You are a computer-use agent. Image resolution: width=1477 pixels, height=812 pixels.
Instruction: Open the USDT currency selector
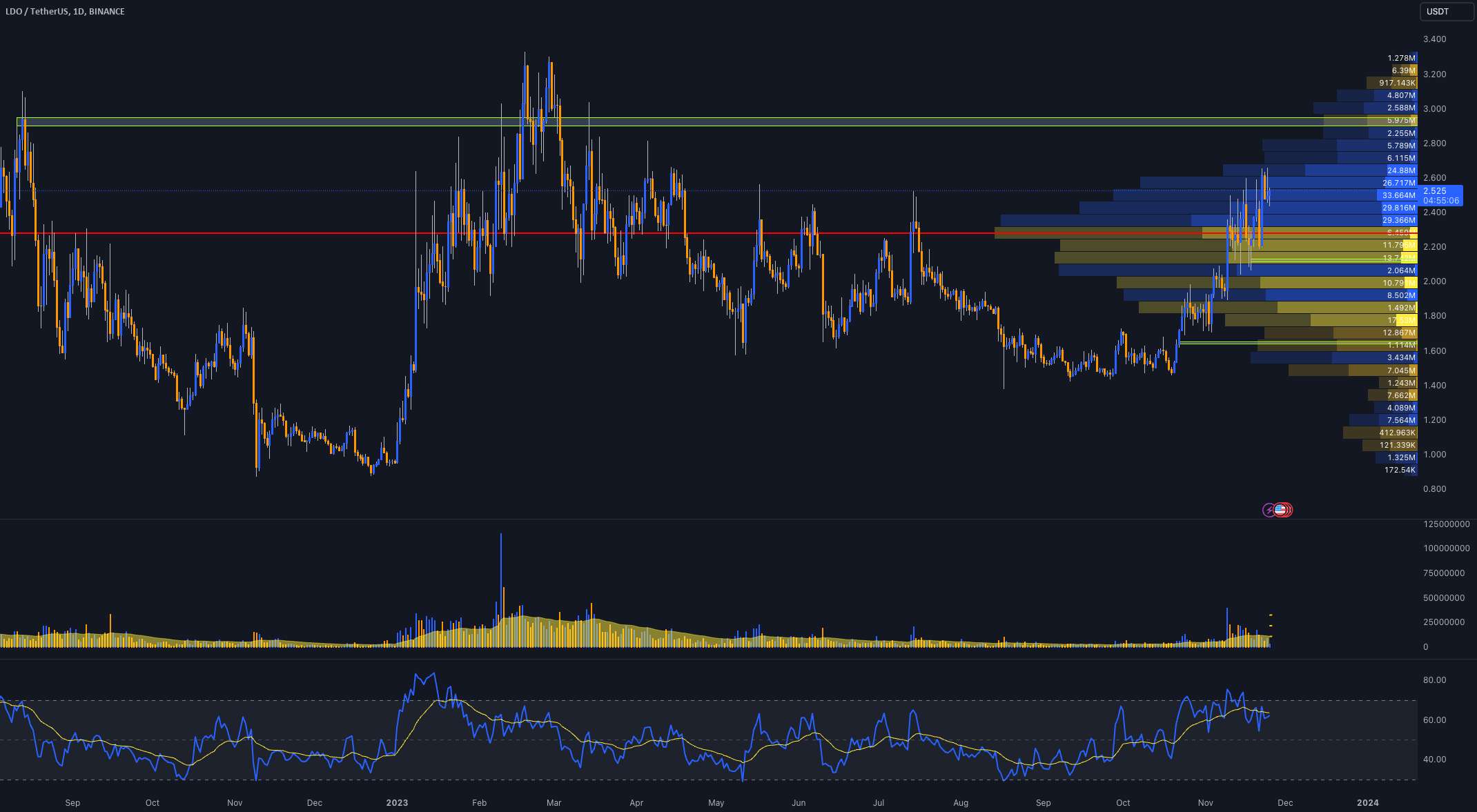1447,12
